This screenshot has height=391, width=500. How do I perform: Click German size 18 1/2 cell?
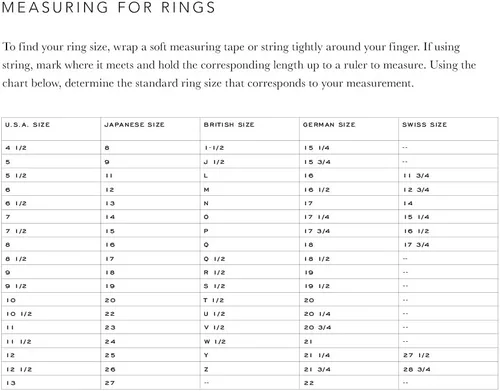coord(349,259)
